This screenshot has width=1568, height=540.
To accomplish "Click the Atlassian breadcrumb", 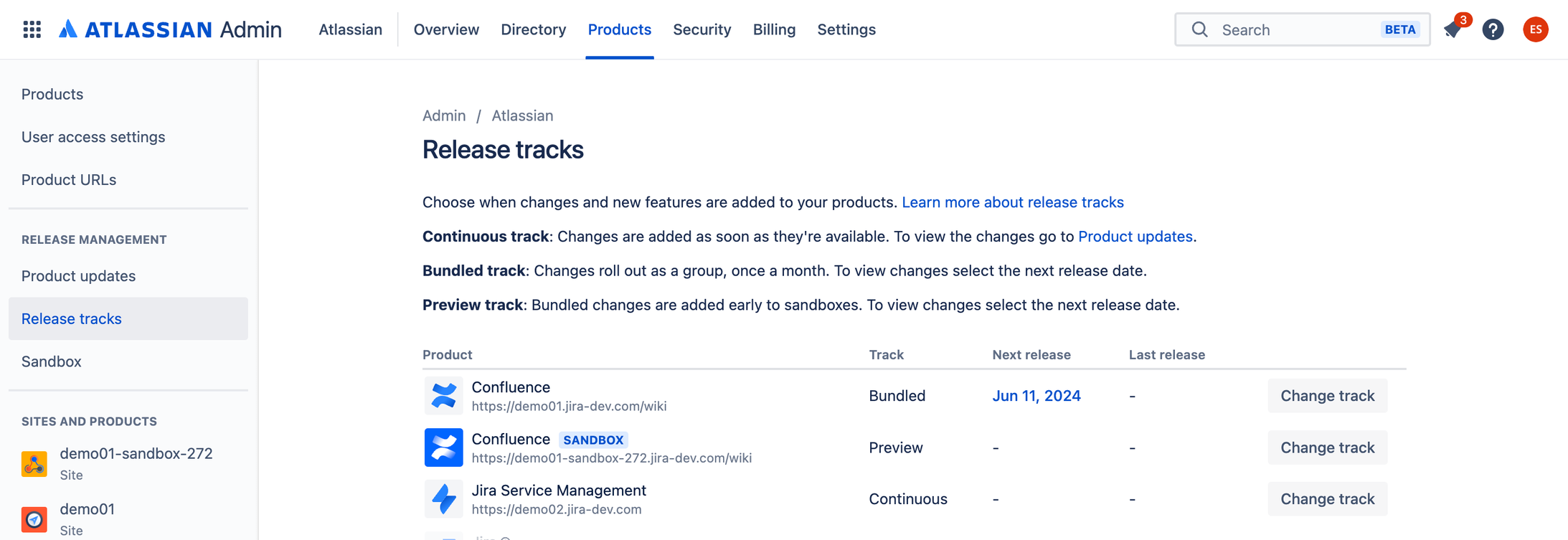I will (x=522, y=115).
